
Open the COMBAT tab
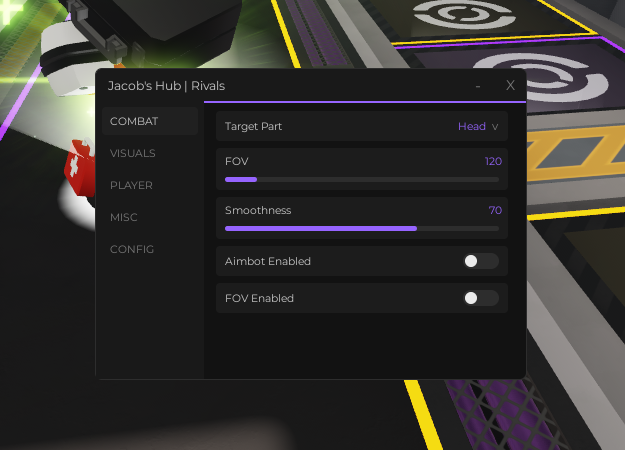point(150,121)
